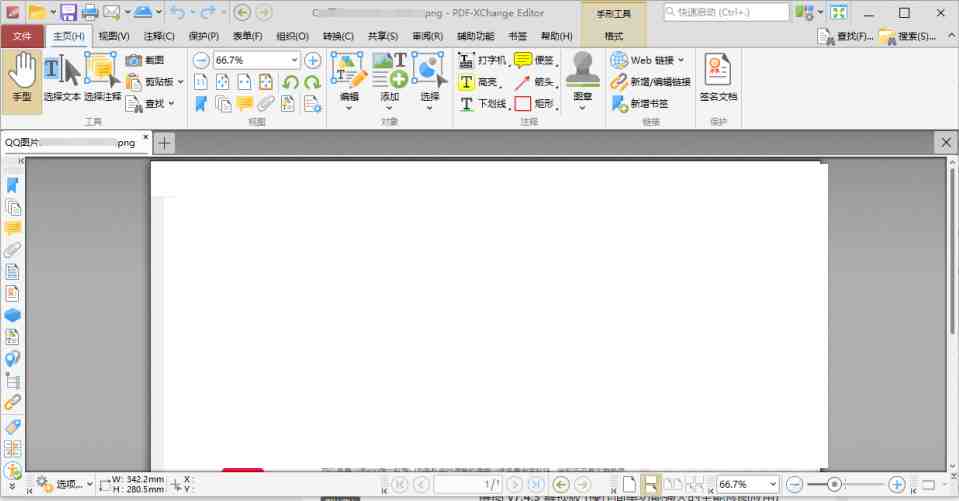Image resolution: width=959 pixels, height=501 pixels.
Task: Choose the Arrow annotation tool (箭头)
Action: pyautogui.click(x=536, y=82)
